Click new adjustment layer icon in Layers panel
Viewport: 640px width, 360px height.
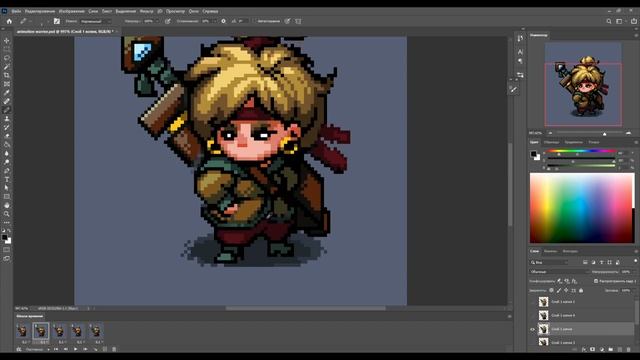[x=602, y=350]
